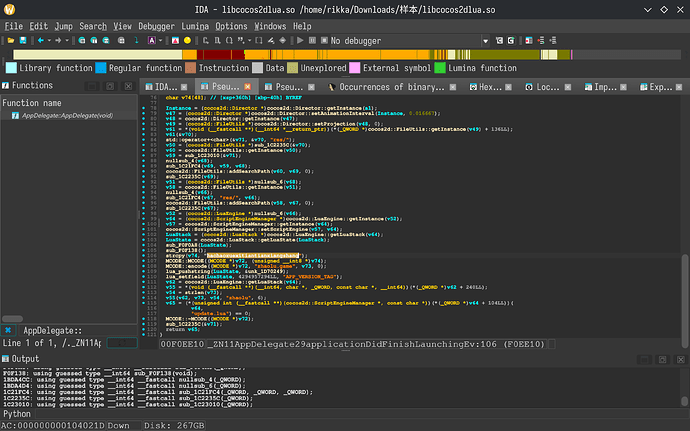Click the yellow circle toolbar icon
Viewport: 690px width, 431px height.
tap(187, 41)
